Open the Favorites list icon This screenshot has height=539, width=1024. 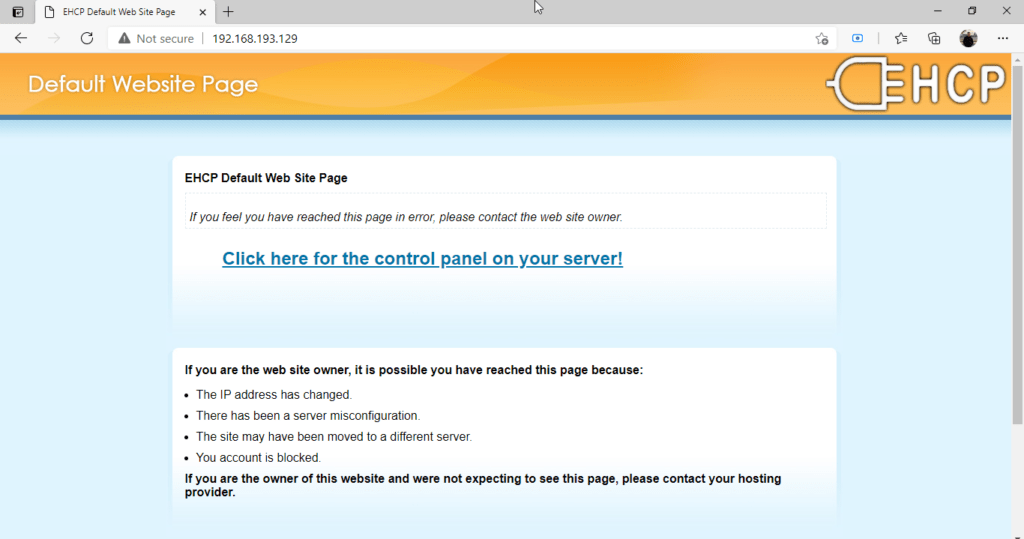coord(901,39)
